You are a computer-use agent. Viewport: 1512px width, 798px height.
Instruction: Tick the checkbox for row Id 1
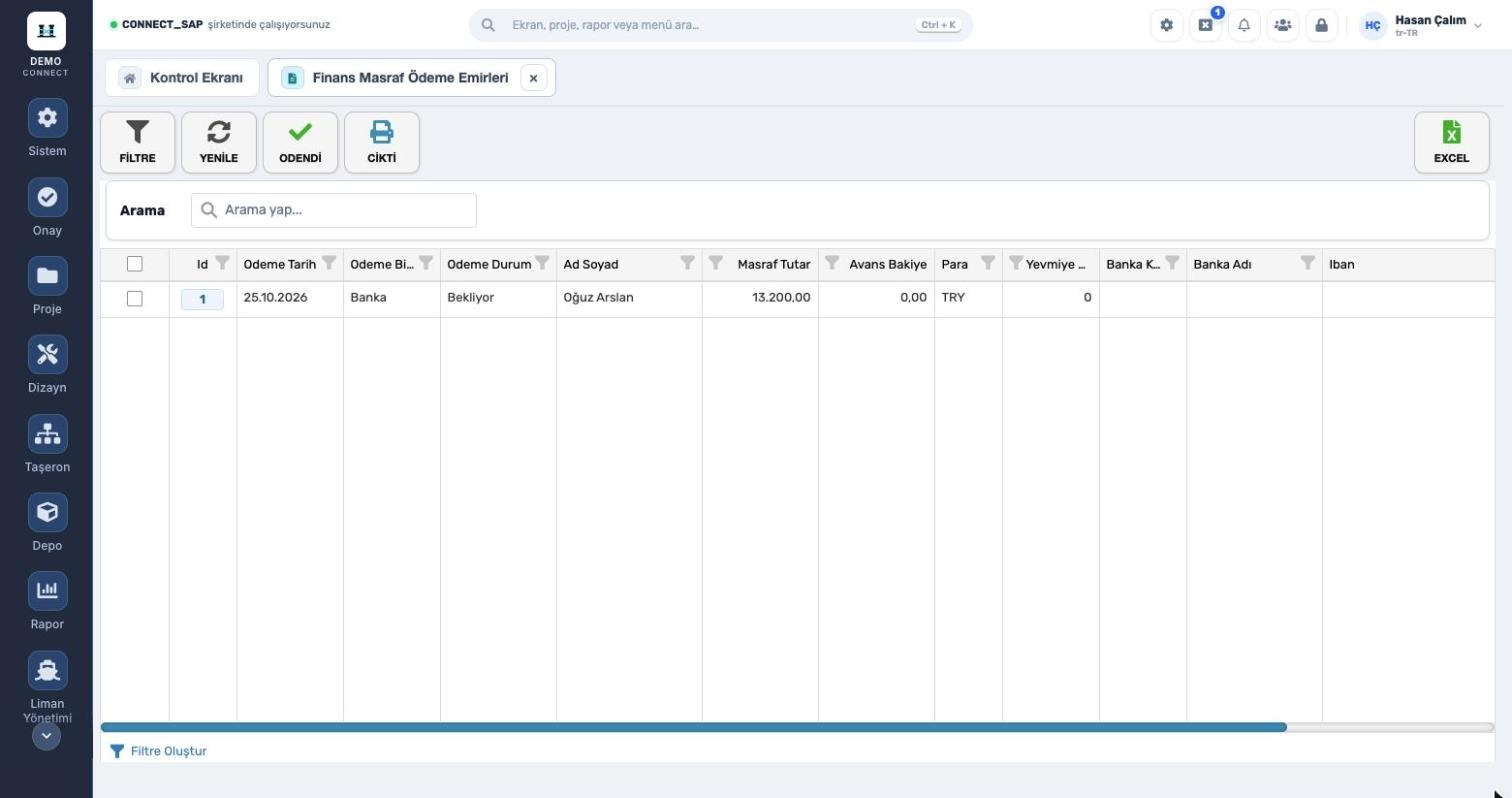[x=135, y=299]
